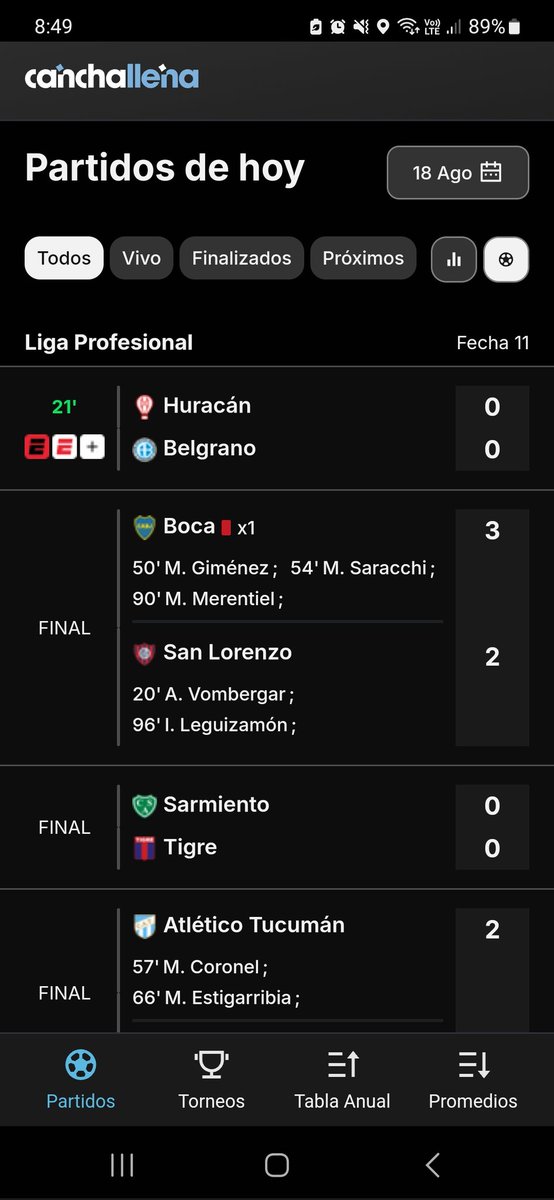
Task: Open Liga Profesional tournament header
Action: click(109, 342)
